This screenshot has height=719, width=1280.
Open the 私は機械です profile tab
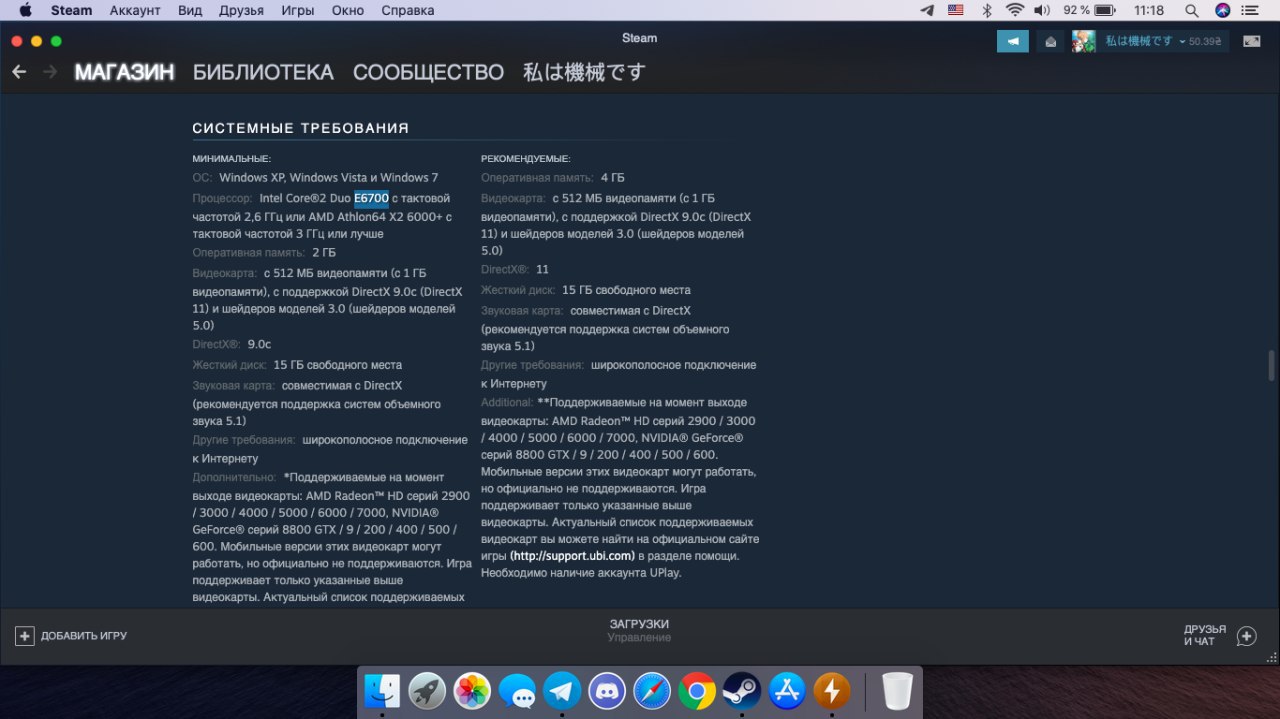pos(584,72)
